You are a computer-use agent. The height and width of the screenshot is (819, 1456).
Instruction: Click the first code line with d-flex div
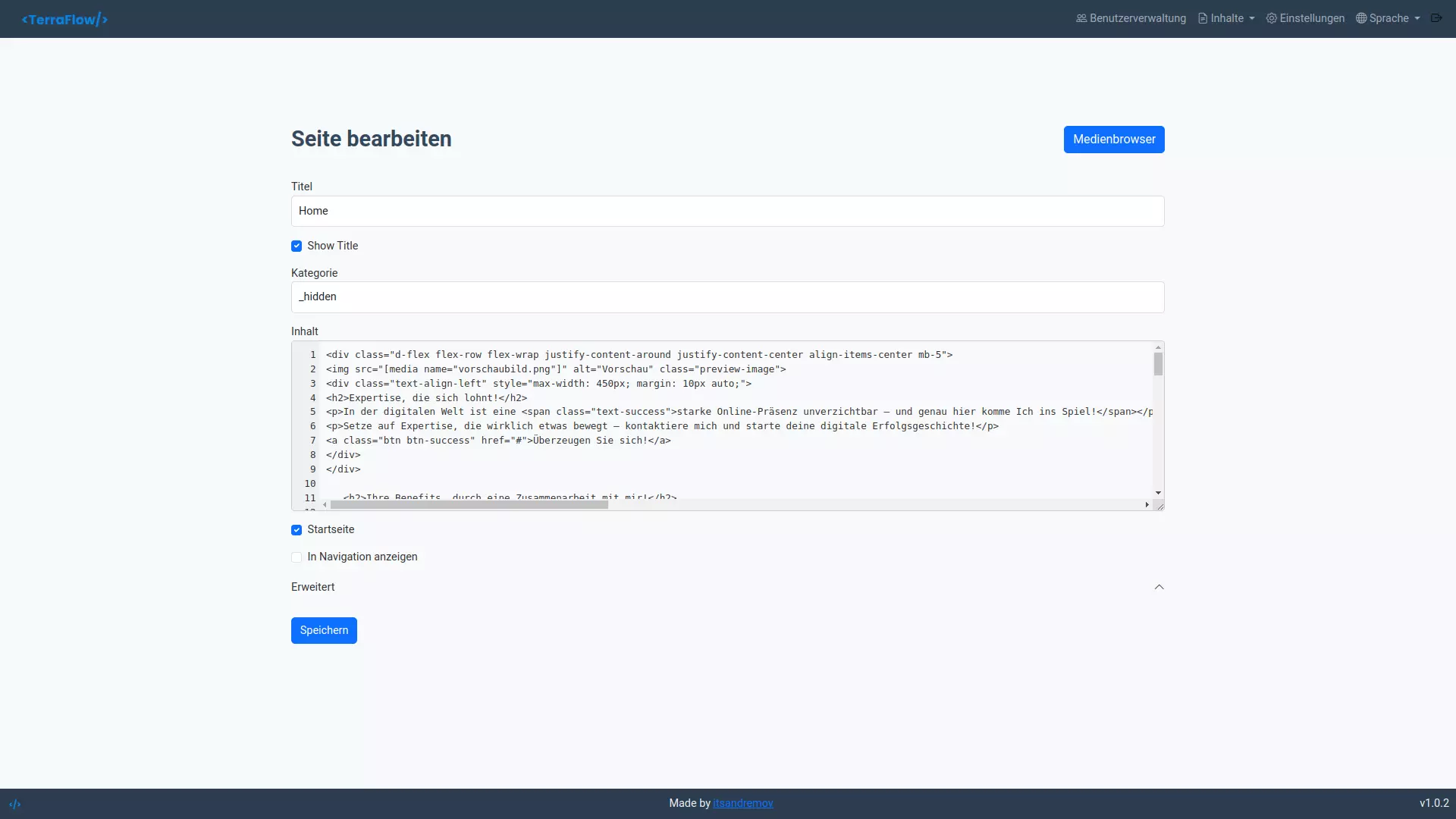pos(639,355)
